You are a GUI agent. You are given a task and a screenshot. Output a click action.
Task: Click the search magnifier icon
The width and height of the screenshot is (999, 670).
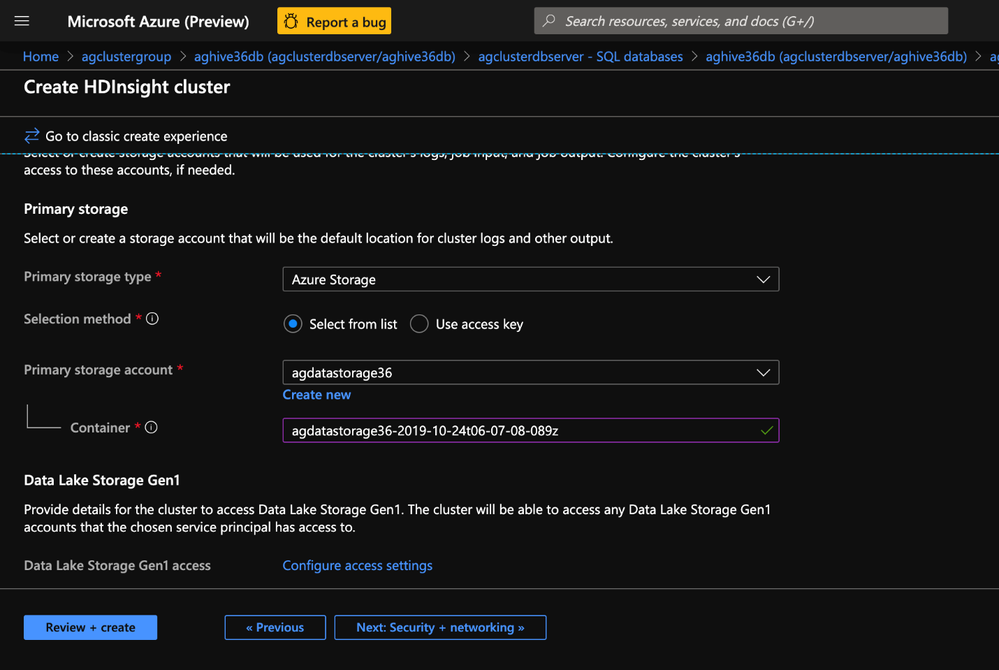tap(549, 21)
